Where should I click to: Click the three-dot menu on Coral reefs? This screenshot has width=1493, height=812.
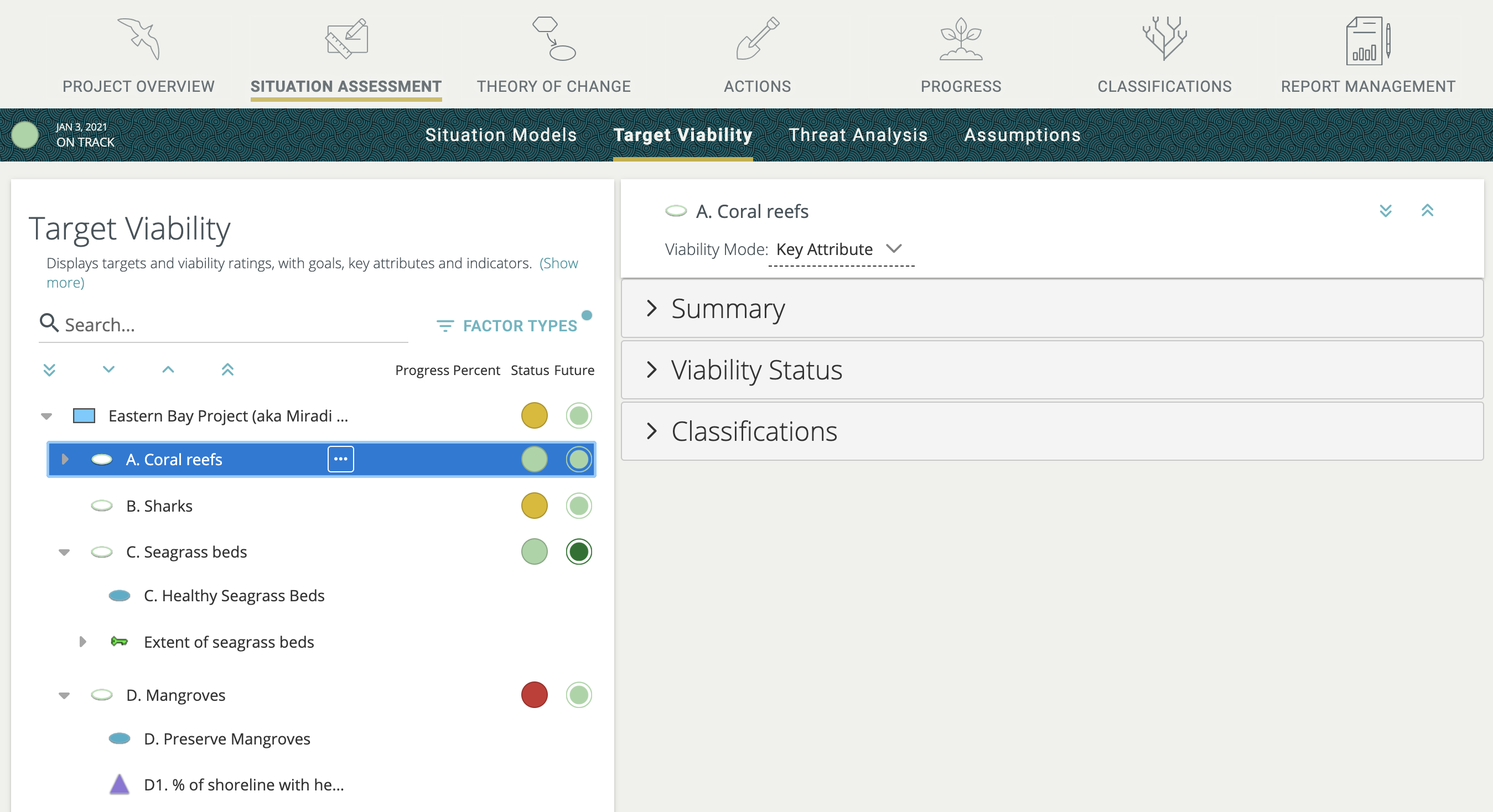tap(340, 459)
